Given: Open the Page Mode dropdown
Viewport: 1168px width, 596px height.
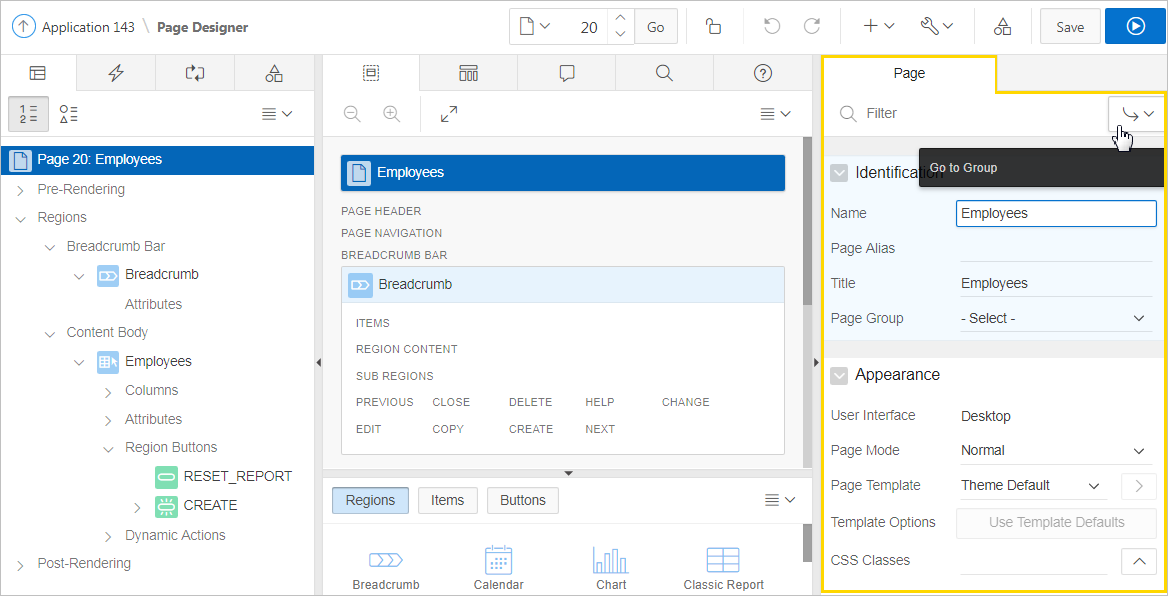Looking at the screenshot, I should click(1055, 450).
